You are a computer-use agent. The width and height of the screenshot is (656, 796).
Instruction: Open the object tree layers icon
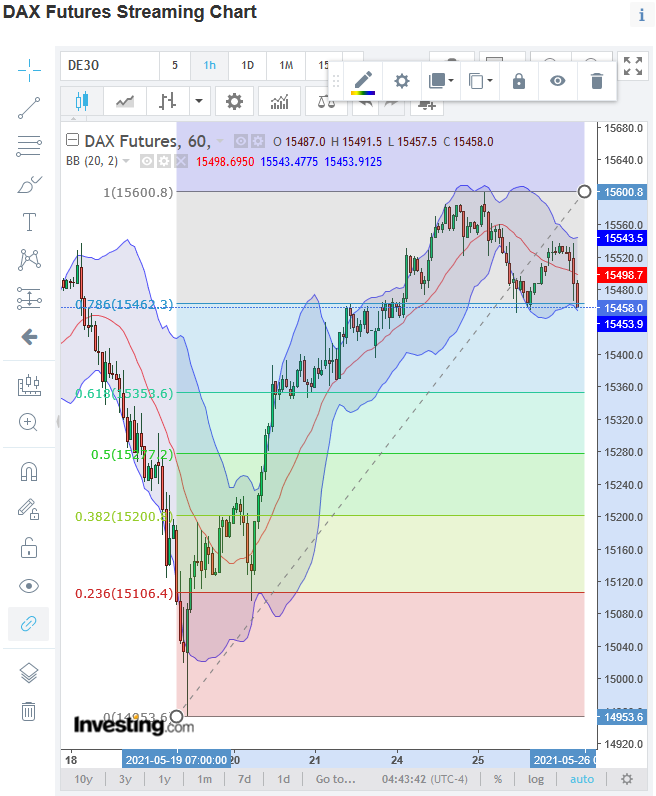[29, 673]
